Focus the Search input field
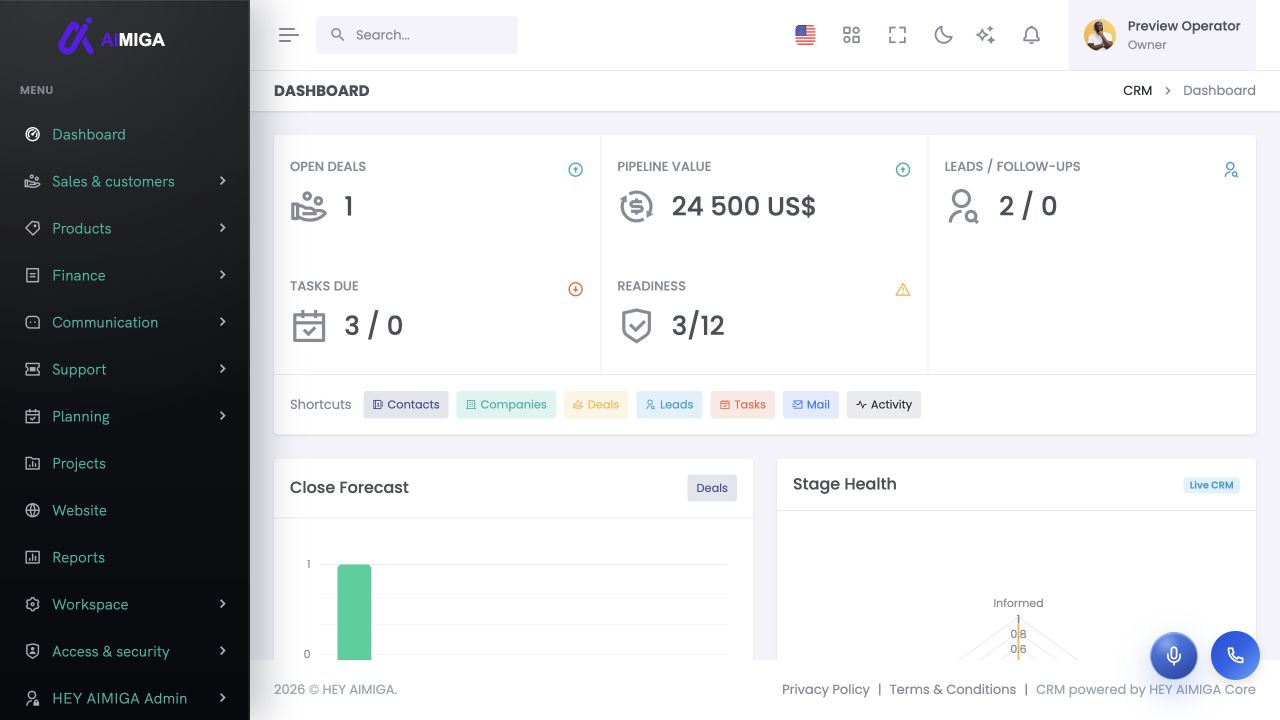Screen dimensions: 1280x720 (417, 35)
